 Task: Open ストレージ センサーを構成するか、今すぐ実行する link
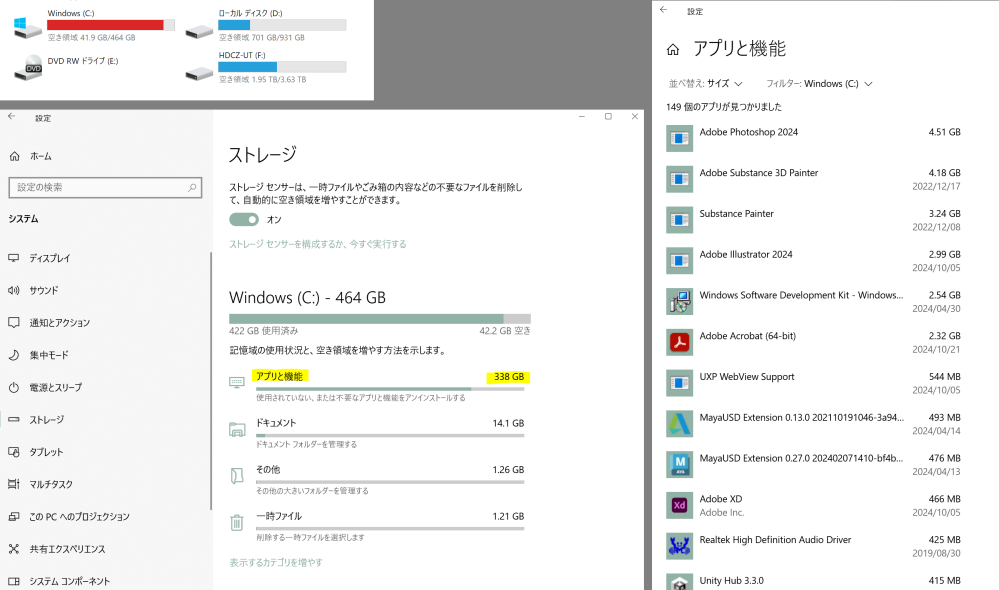[x=318, y=244]
